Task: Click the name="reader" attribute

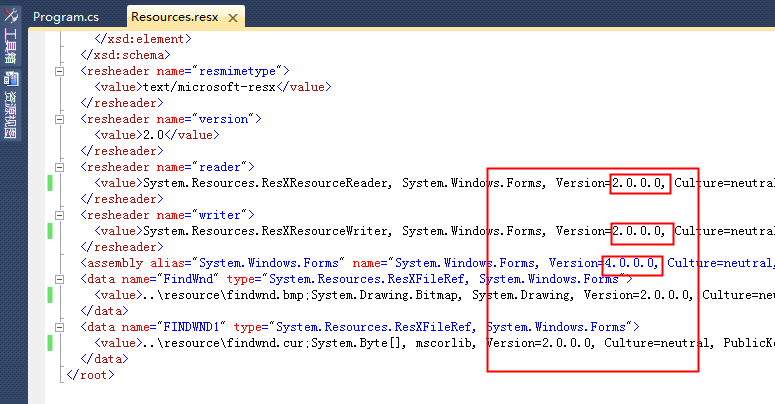Action: pyautogui.click(x=202, y=167)
